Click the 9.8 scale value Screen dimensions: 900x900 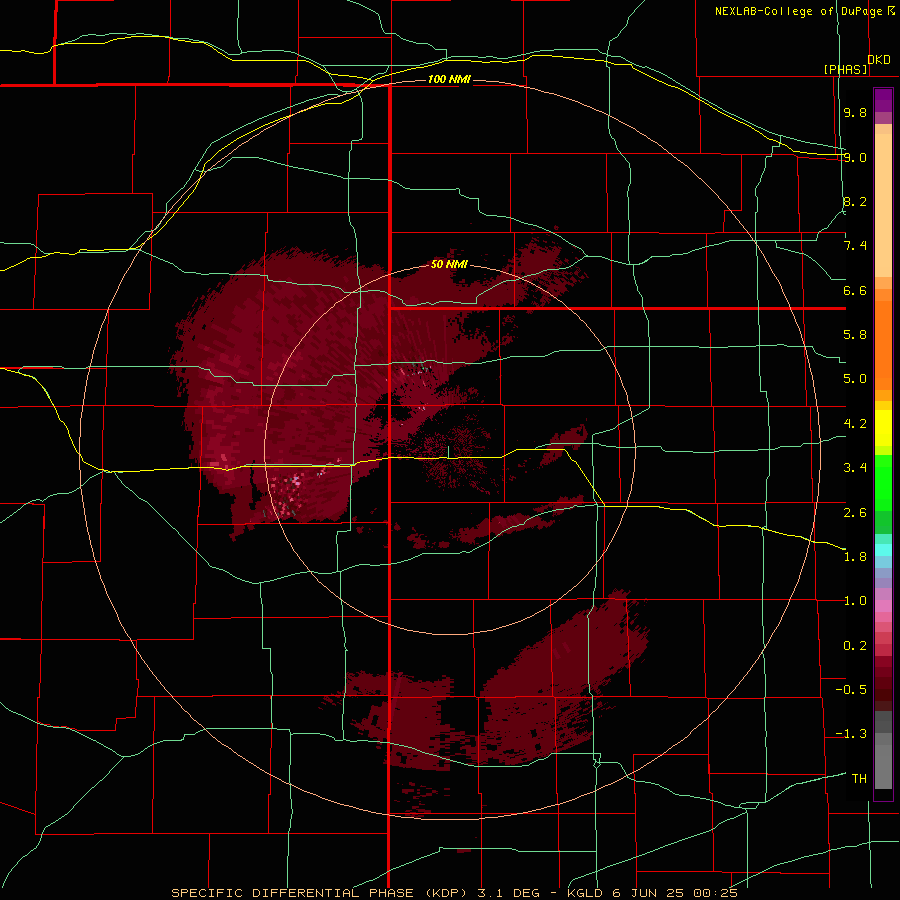(855, 112)
